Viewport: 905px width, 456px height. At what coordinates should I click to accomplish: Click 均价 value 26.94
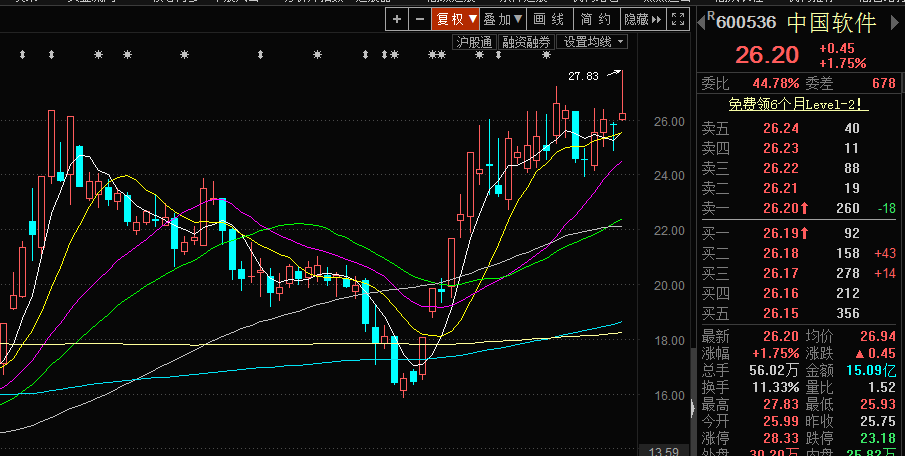[877, 336]
